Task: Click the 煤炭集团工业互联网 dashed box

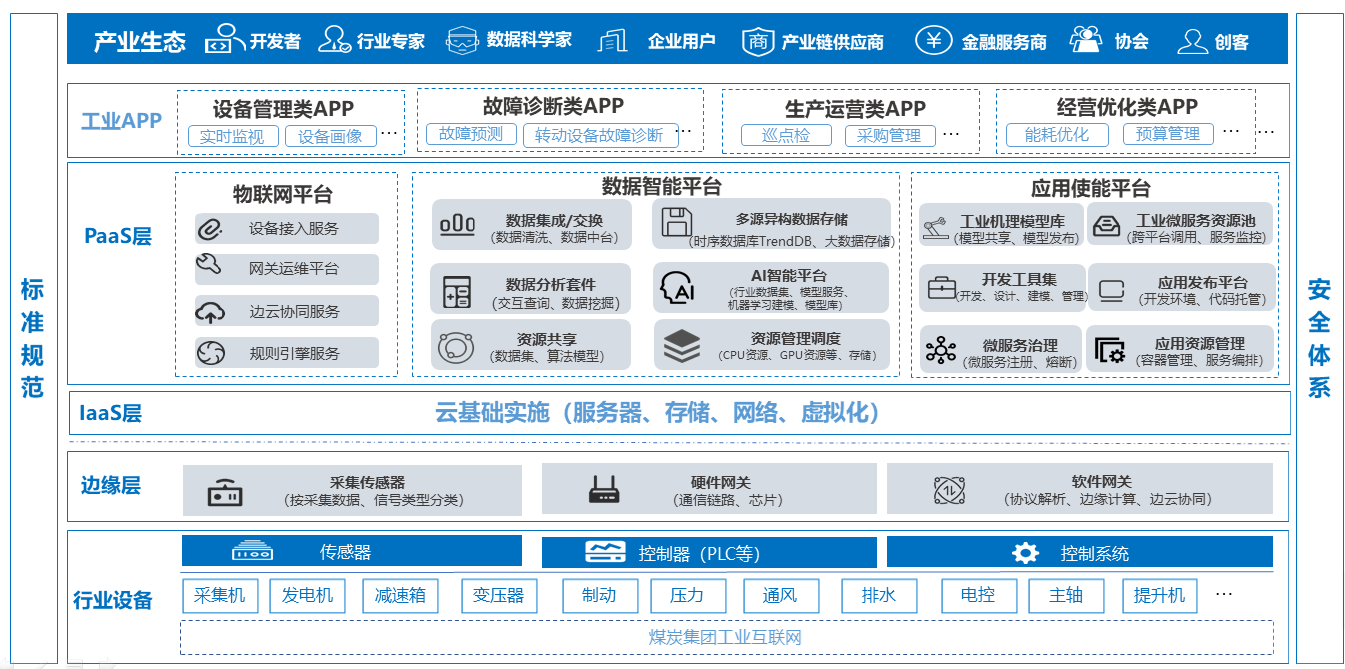Action: point(726,637)
